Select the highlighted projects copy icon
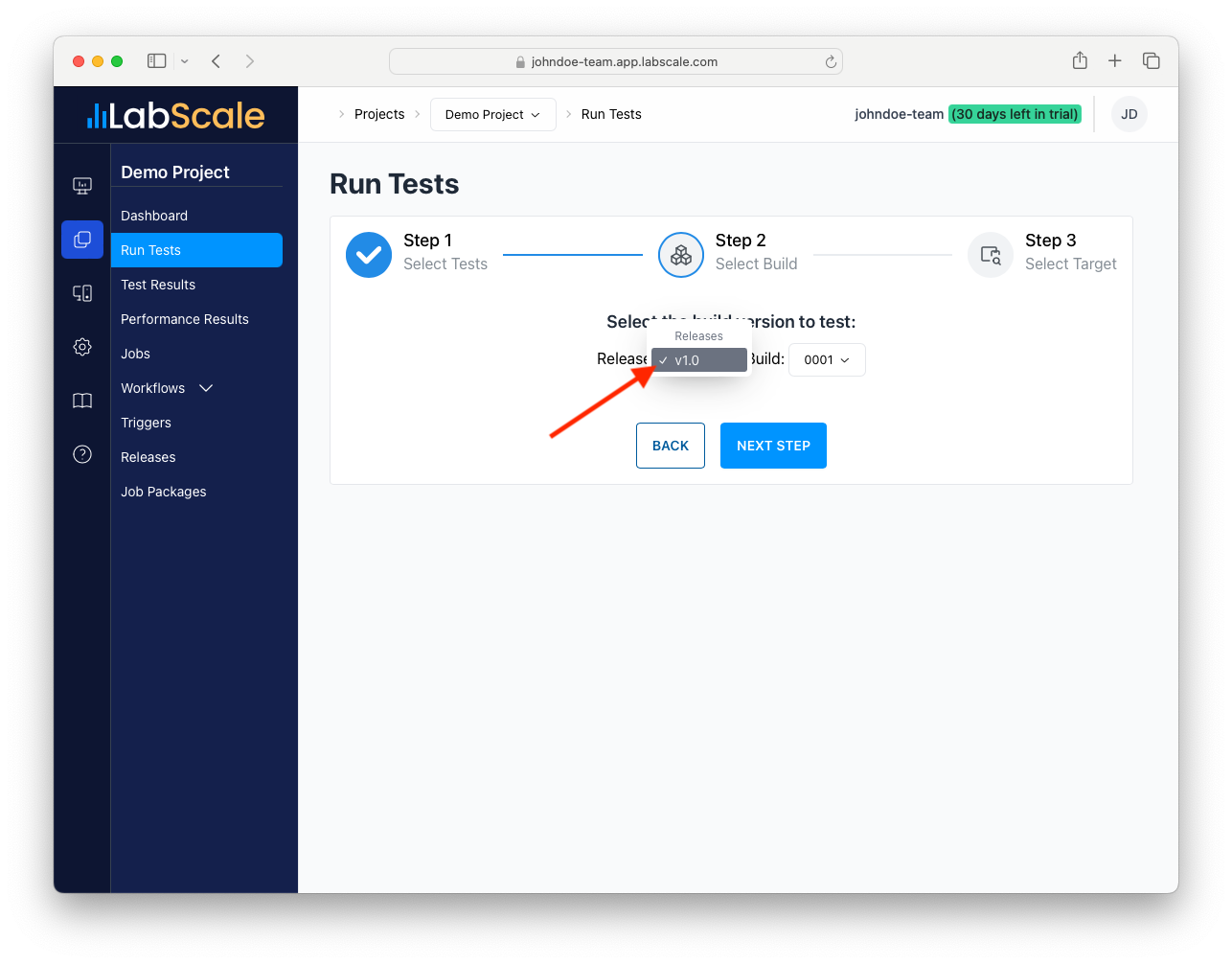The width and height of the screenshot is (1232, 964). tap(82, 240)
